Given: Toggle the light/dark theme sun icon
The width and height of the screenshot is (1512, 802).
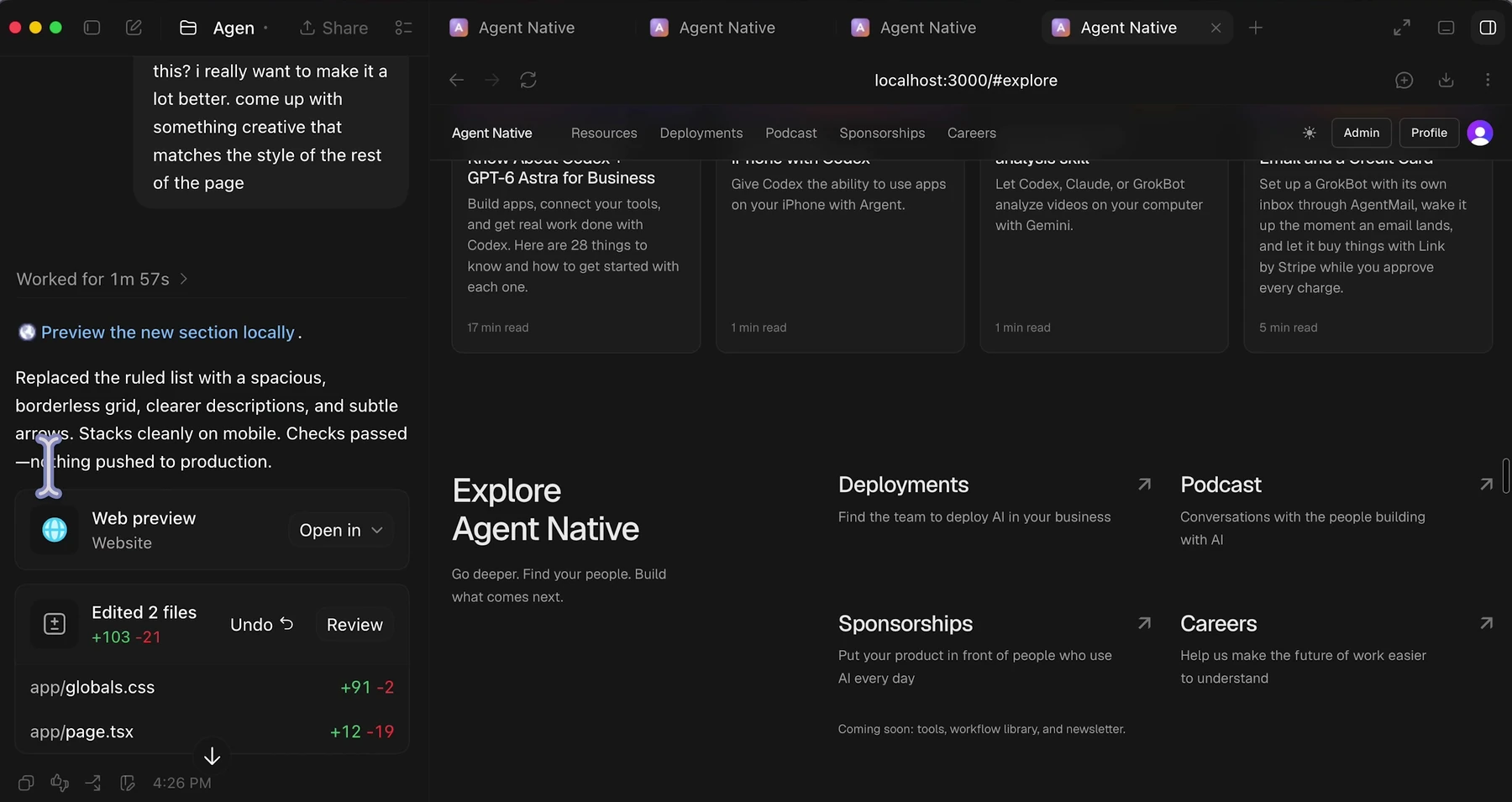Looking at the screenshot, I should click(1310, 133).
